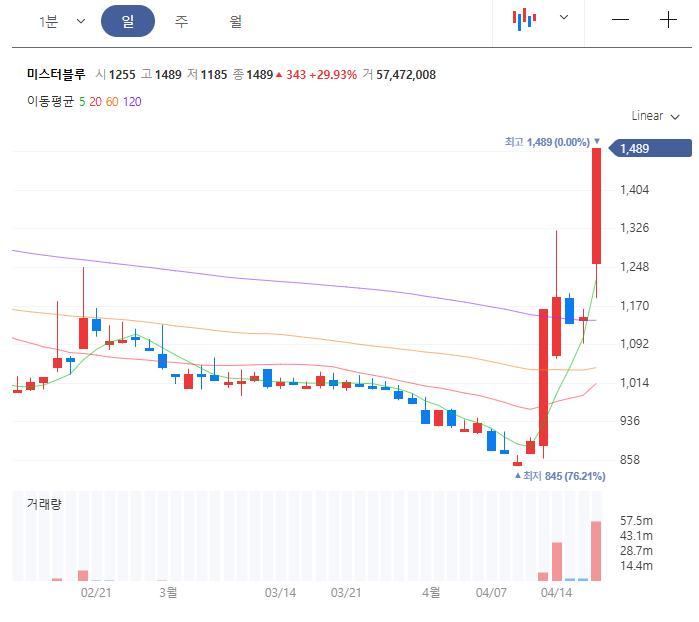Select the 일 daily chart tab
The height and width of the screenshot is (622, 699).
tap(128, 21)
